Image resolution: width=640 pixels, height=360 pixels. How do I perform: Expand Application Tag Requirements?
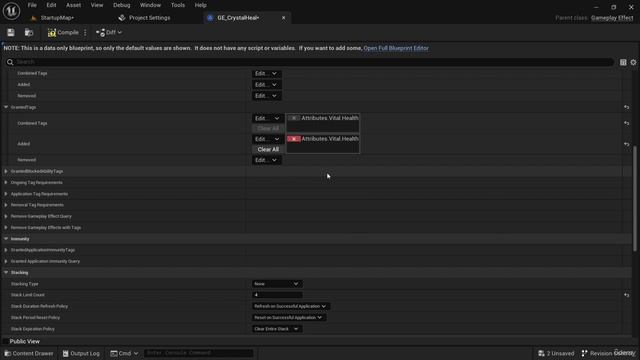click(x=6, y=194)
